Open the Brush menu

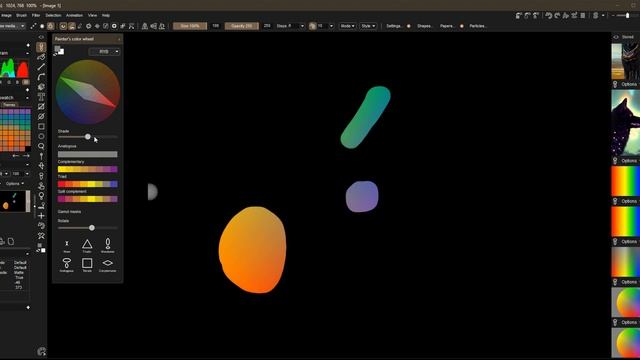pyautogui.click(x=21, y=15)
